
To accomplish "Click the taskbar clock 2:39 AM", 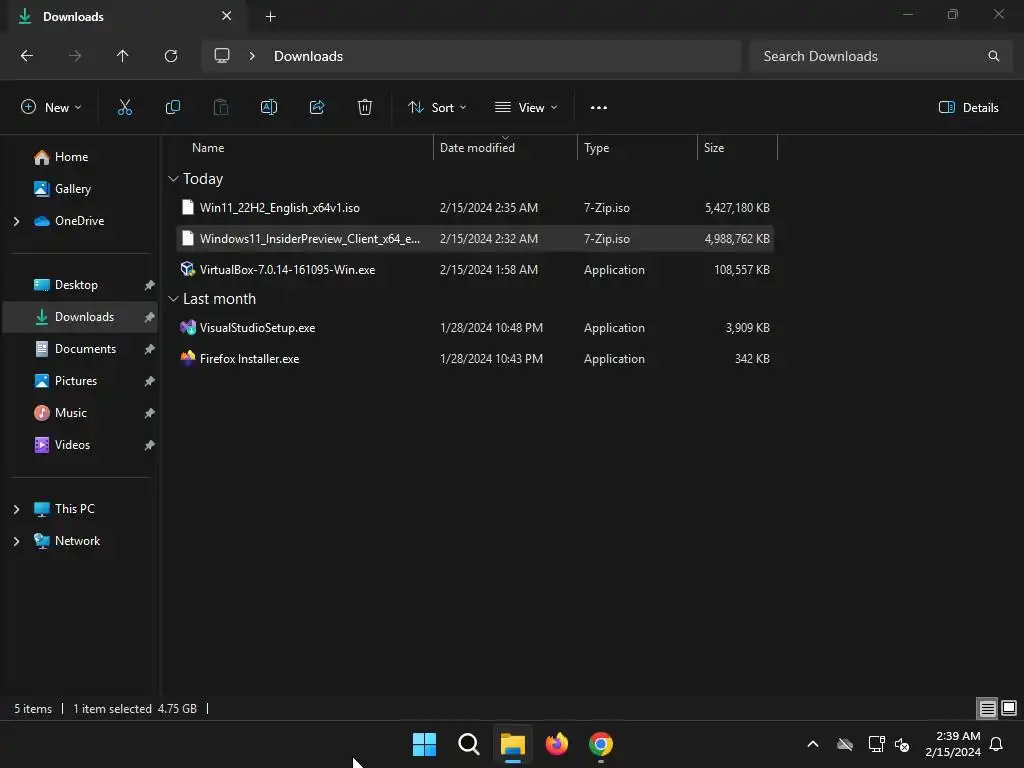I will tap(953, 744).
